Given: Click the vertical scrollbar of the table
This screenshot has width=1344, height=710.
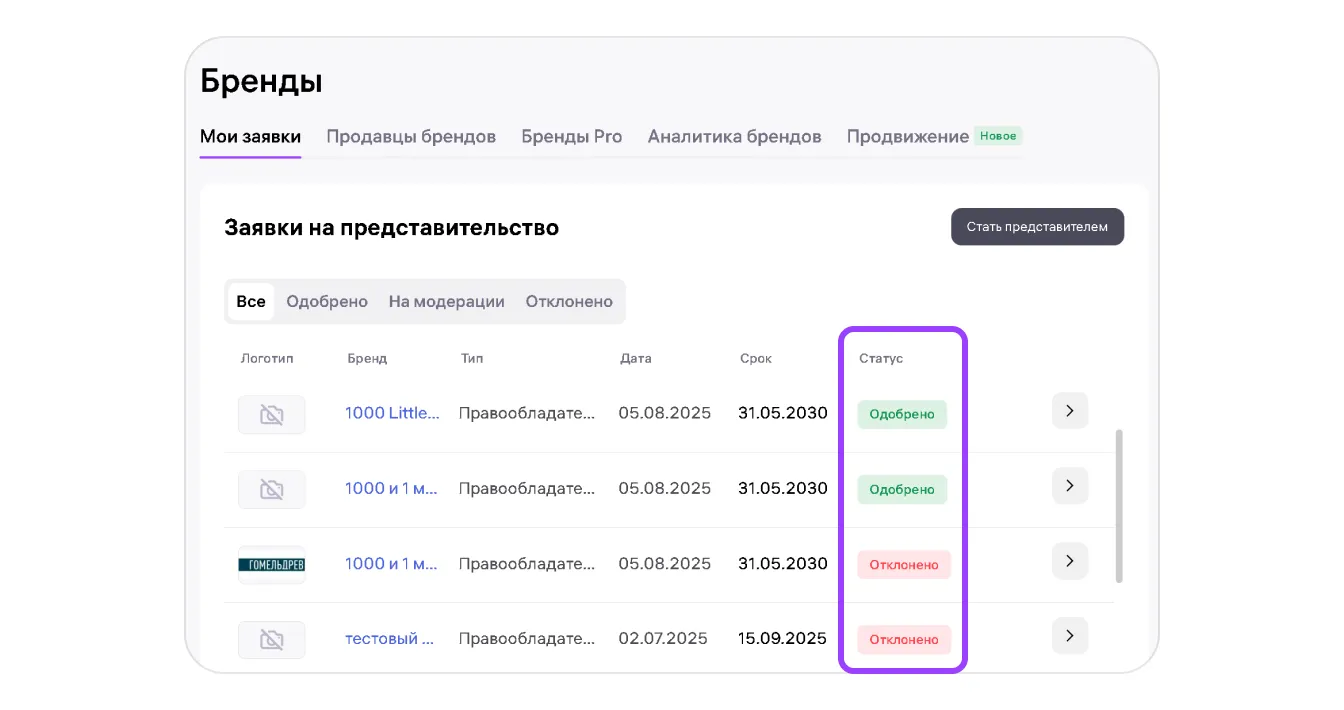Looking at the screenshot, I should 1118,505.
